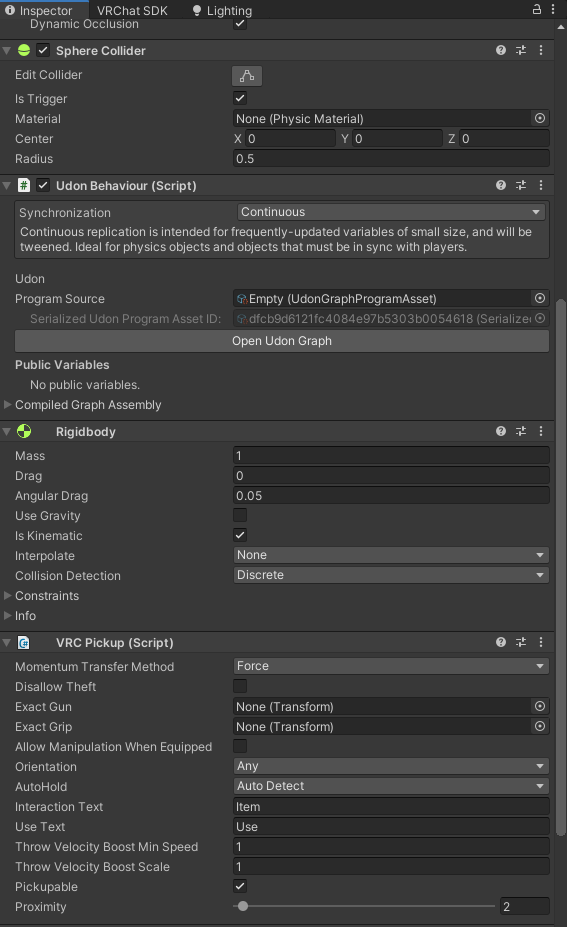Screen dimensions: 567x927
Task: Open the Collision Detection dropdown
Action: pos(391,575)
